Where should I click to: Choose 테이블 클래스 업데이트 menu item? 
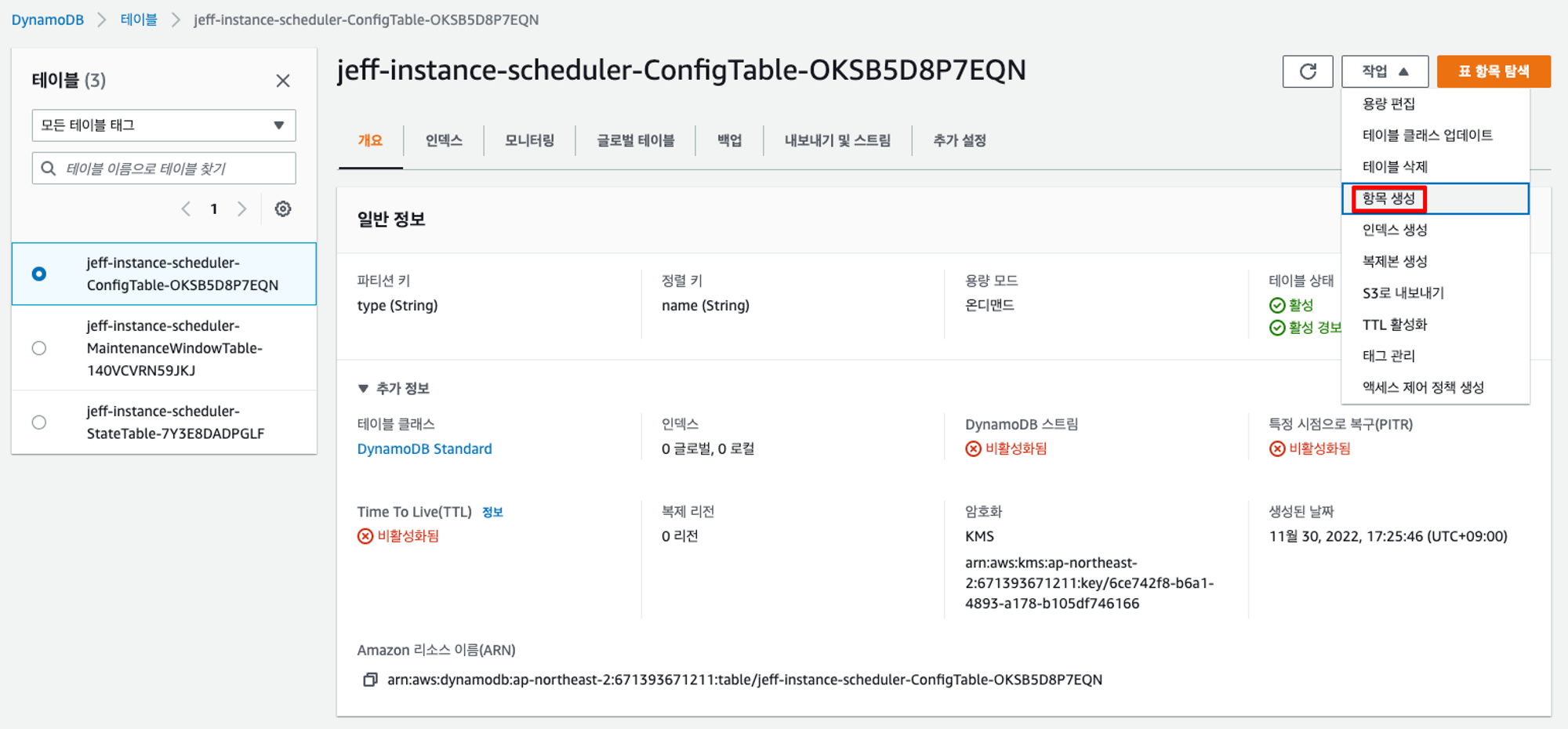(1435, 135)
